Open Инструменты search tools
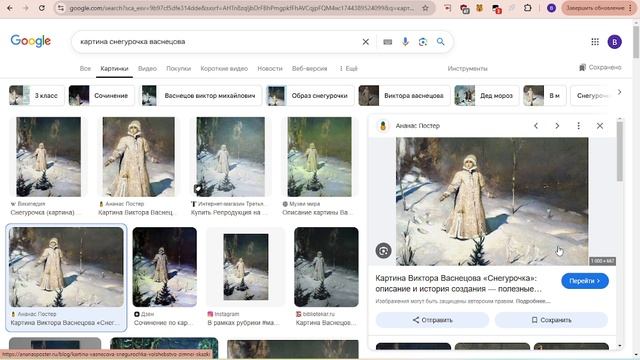This screenshot has height=360, width=640. pyautogui.click(x=467, y=69)
